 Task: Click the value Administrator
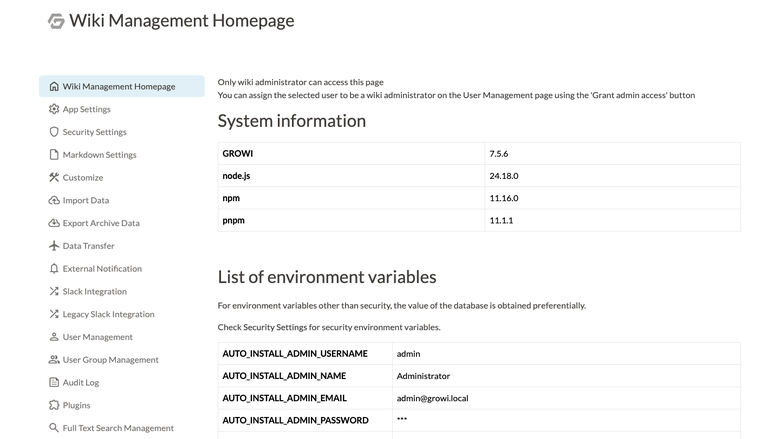point(423,376)
